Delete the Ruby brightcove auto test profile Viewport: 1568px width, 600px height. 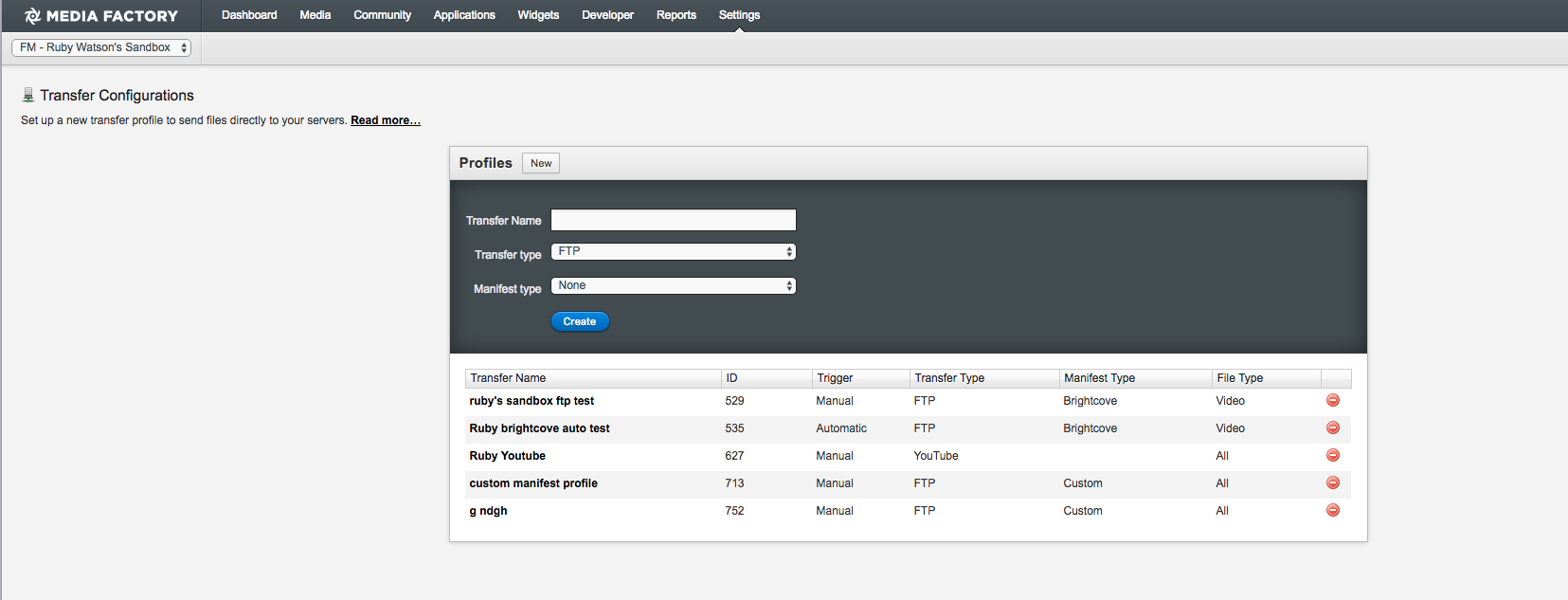(1332, 427)
